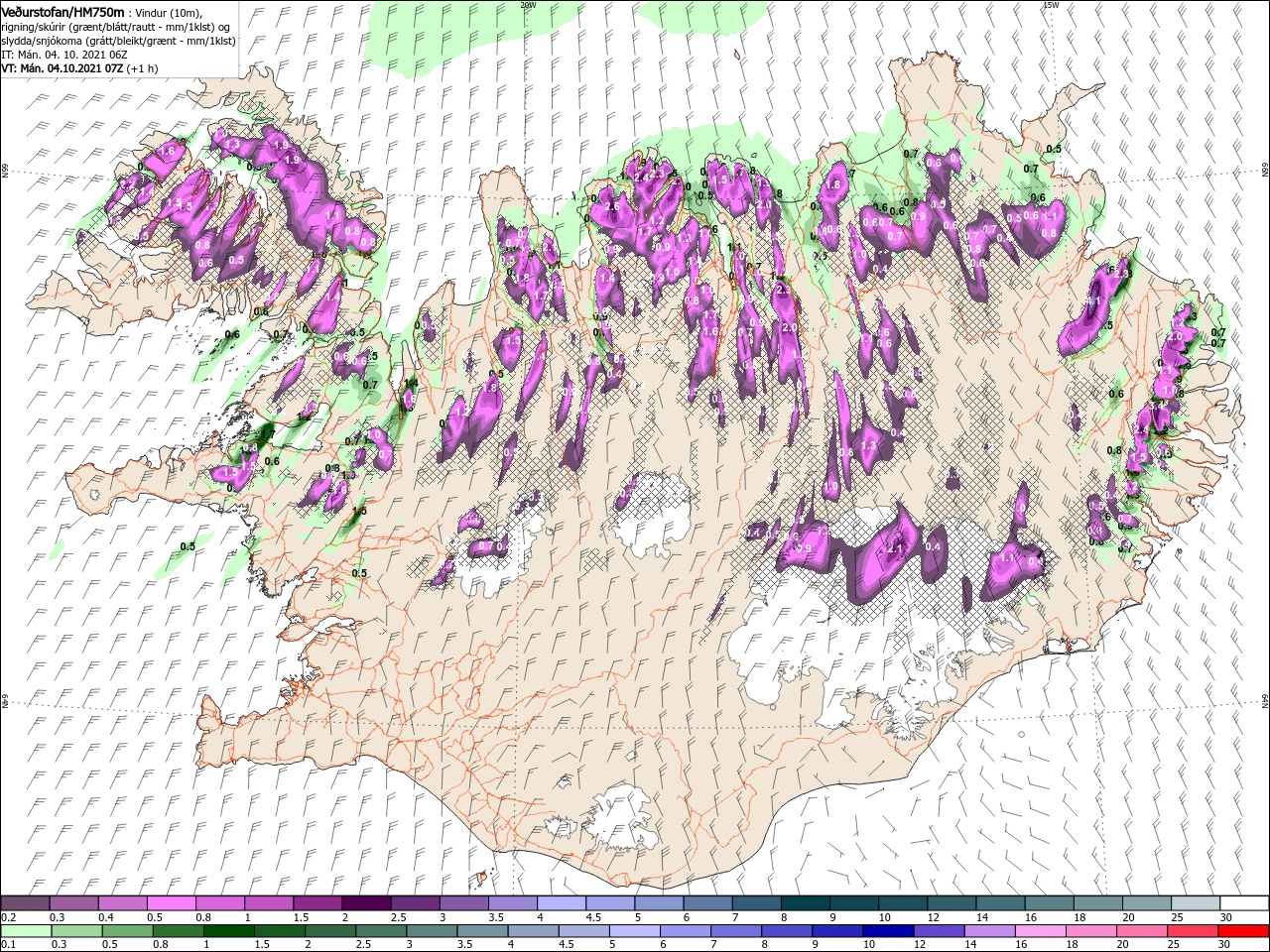Click the '15W' longitude label at top
Screen dimensions: 1270x952
1051,5
